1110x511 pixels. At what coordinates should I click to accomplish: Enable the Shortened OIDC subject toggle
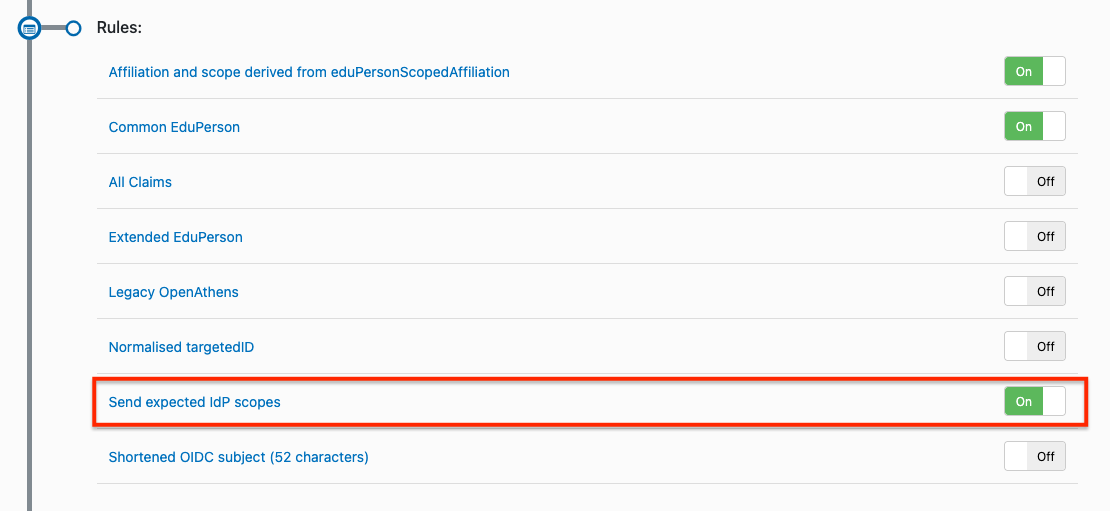coord(1035,457)
